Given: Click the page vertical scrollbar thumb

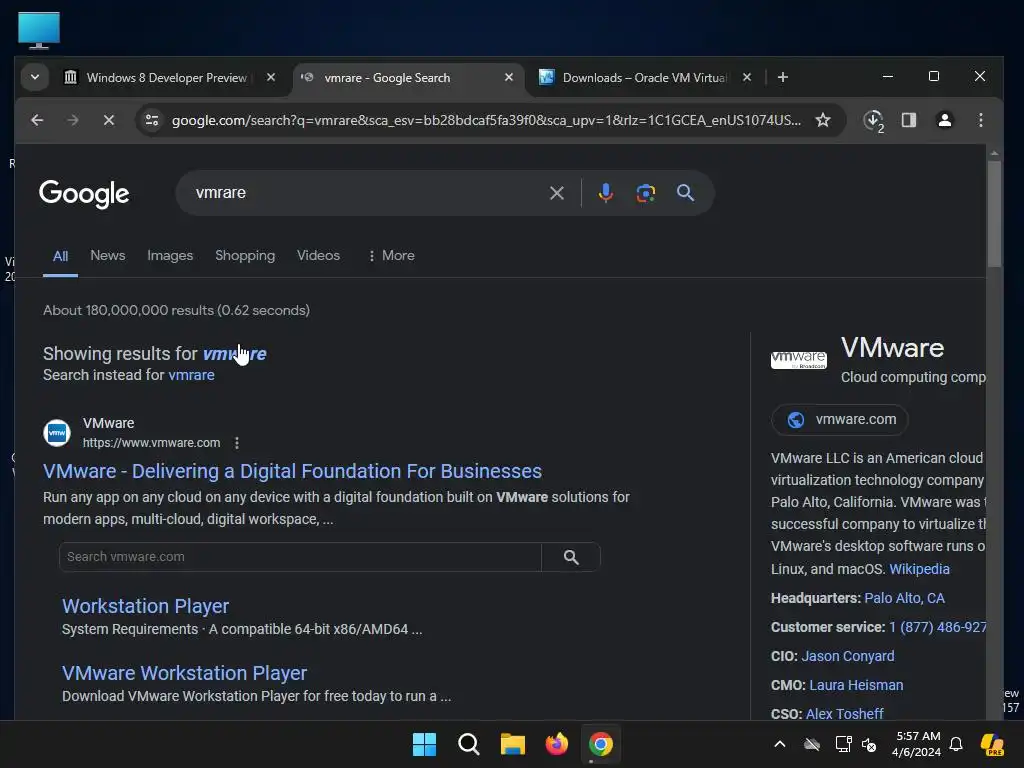Looking at the screenshot, I should pos(994,214).
